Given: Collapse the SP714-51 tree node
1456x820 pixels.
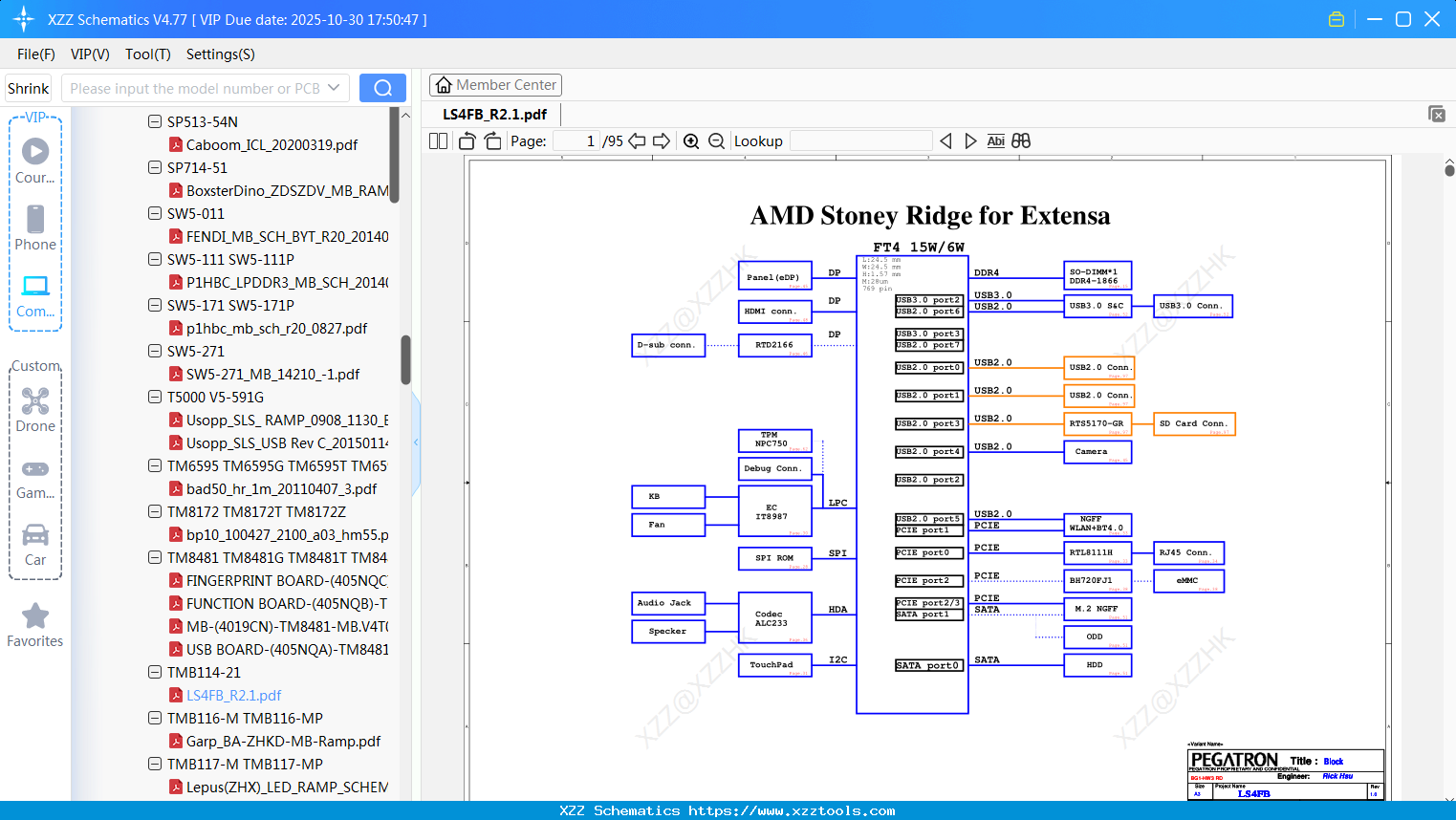Looking at the screenshot, I should tap(155, 167).
